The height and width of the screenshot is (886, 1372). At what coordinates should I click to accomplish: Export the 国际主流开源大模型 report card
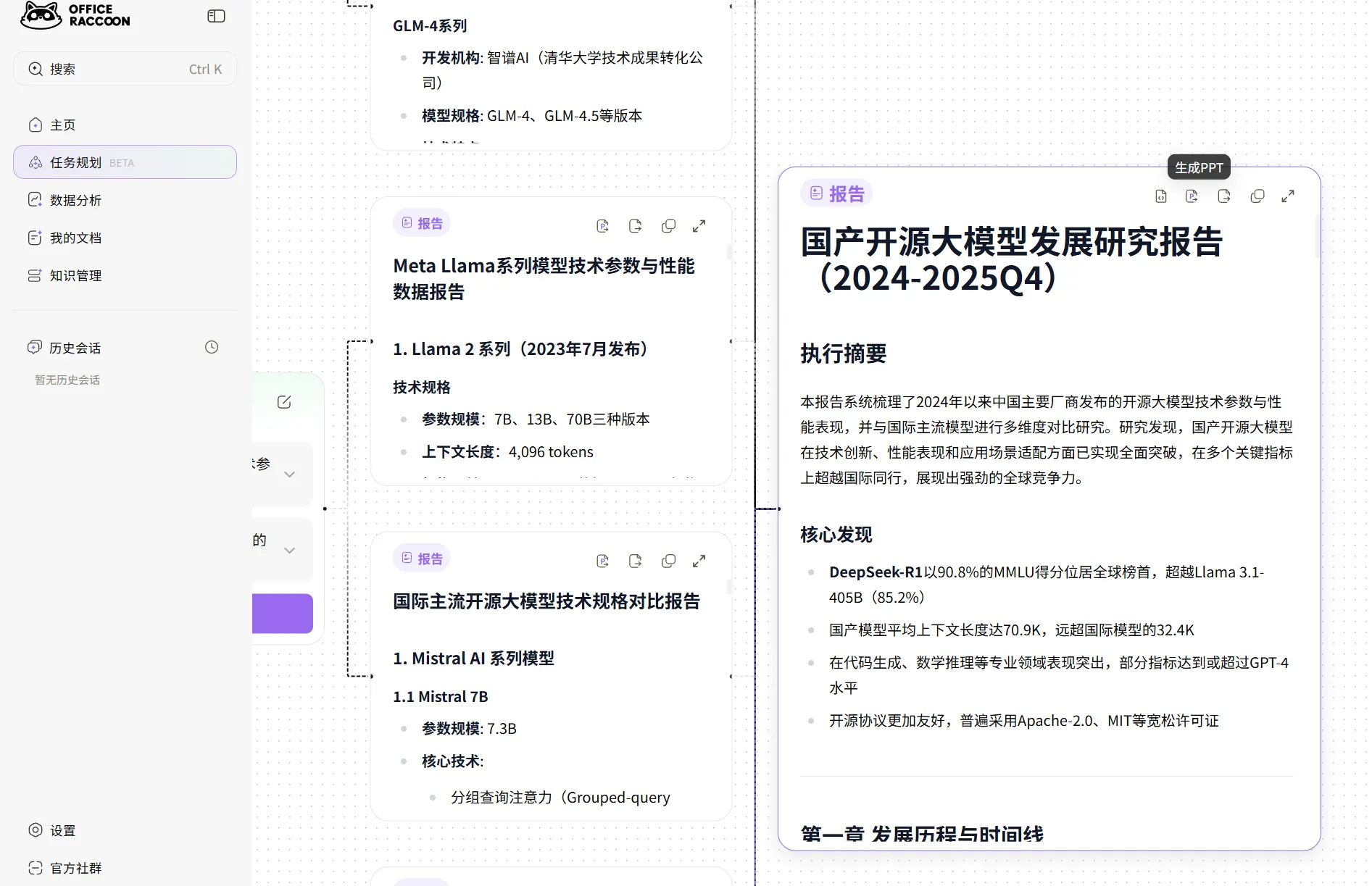tap(636, 561)
